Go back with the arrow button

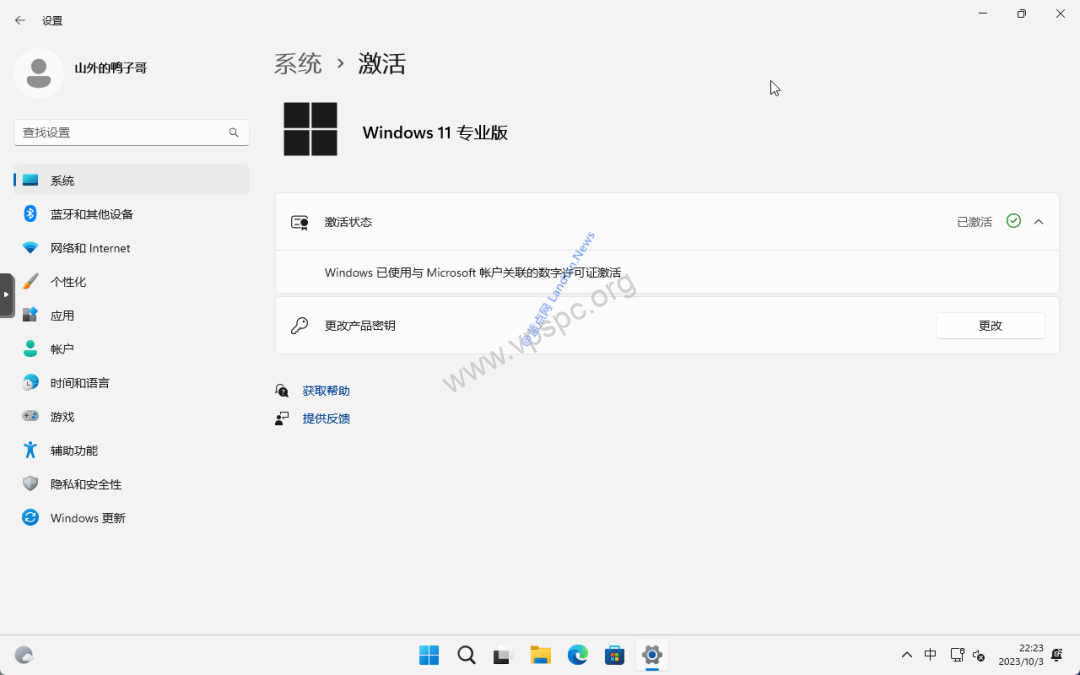click(x=20, y=21)
